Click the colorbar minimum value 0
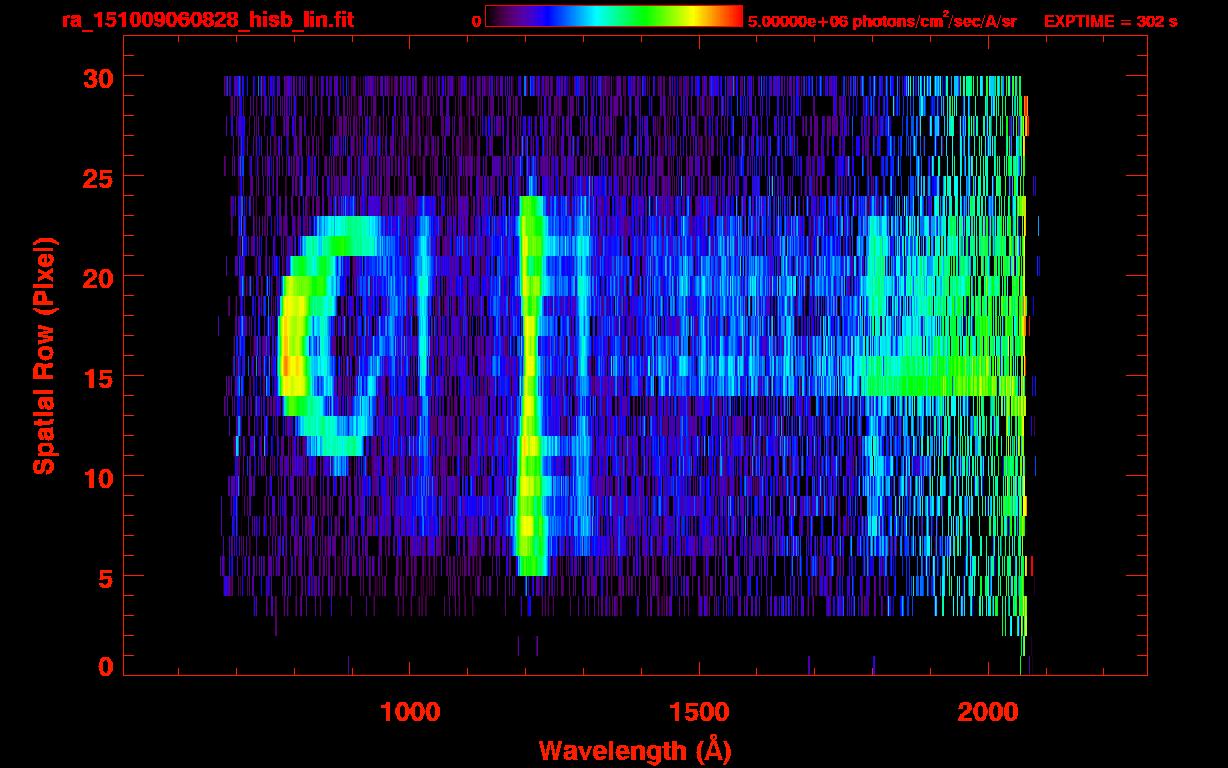Image resolution: width=1228 pixels, height=768 pixels. click(x=476, y=21)
